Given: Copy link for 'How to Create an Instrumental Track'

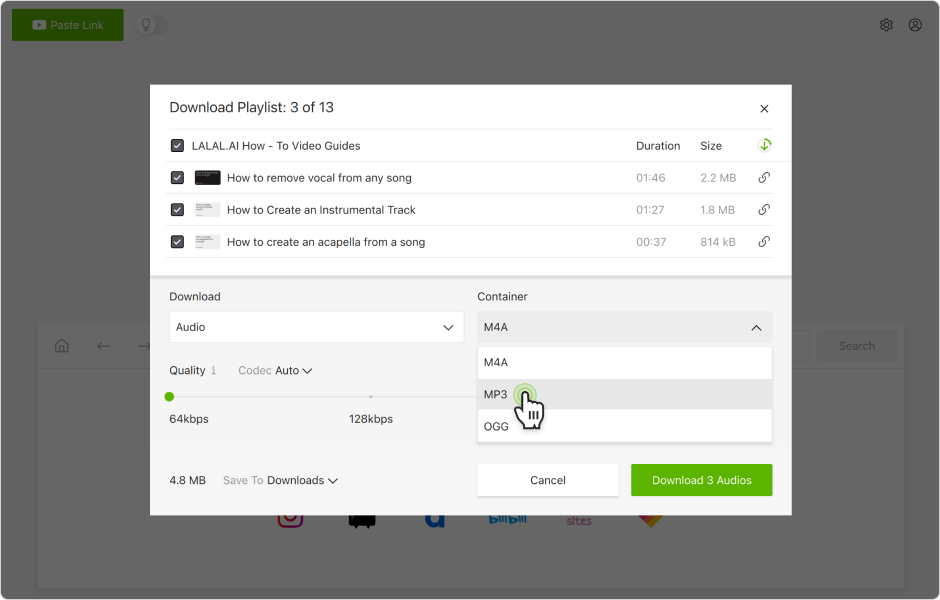Looking at the screenshot, I should (x=764, y=210).
